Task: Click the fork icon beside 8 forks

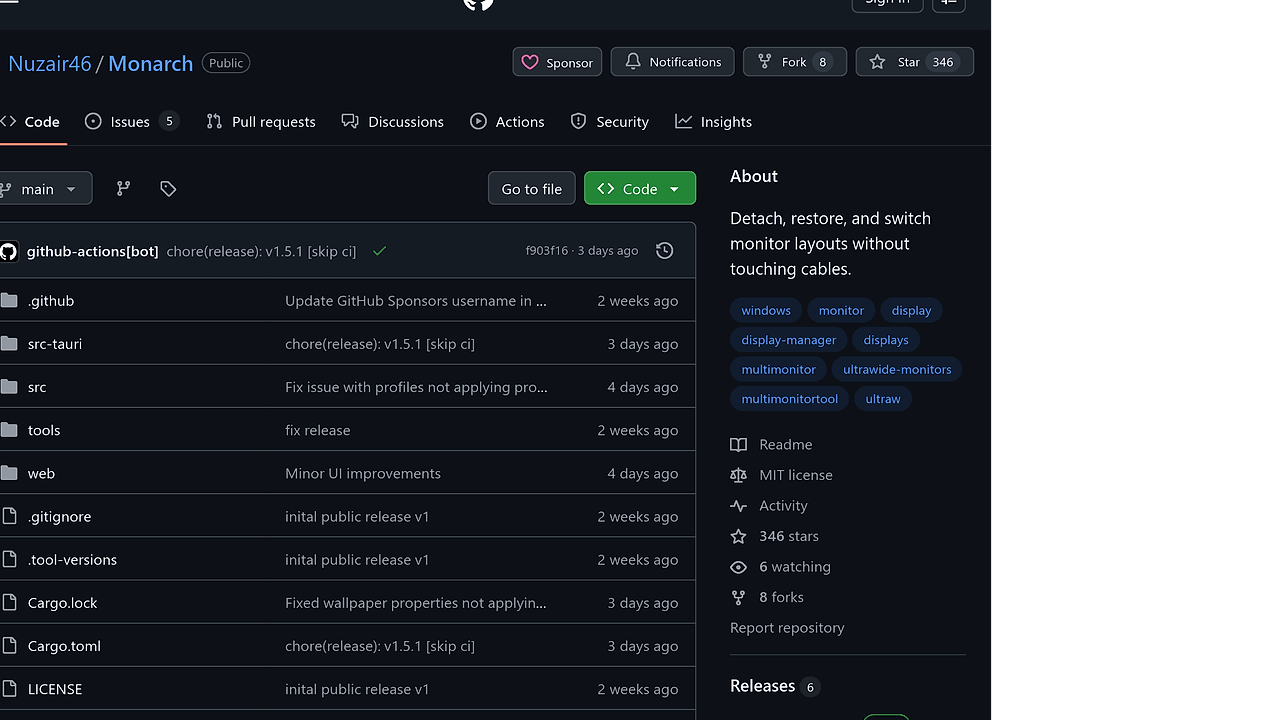Action: point(738,597)
